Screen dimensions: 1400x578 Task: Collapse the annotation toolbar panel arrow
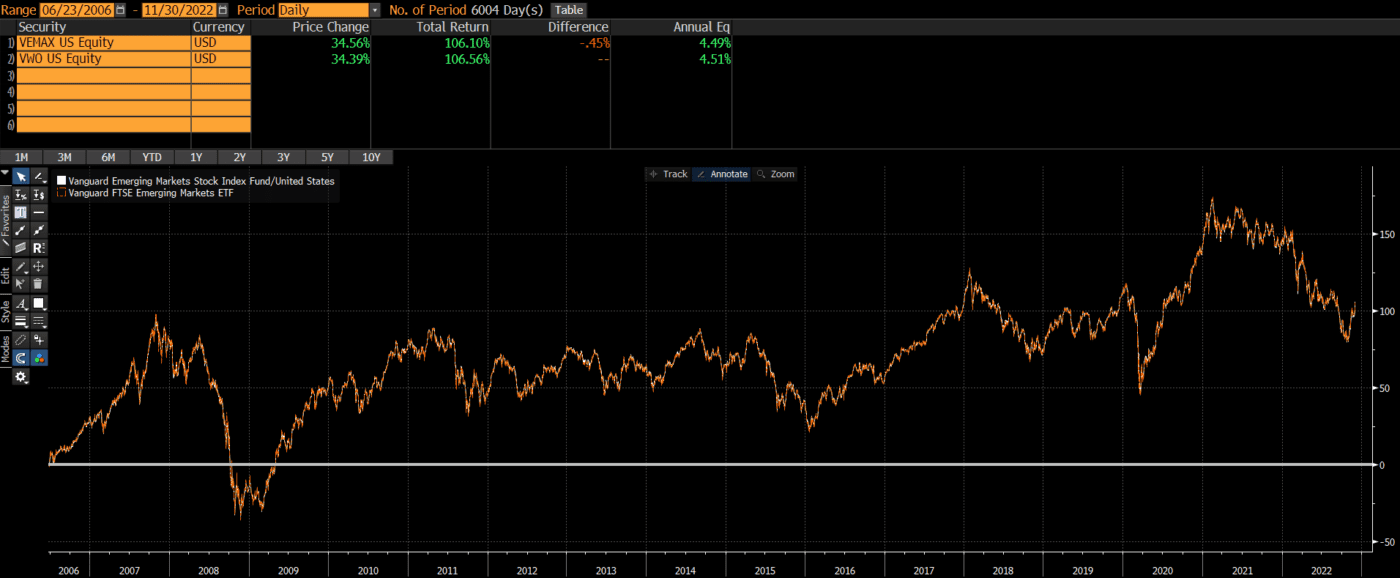tap(5, 173)
